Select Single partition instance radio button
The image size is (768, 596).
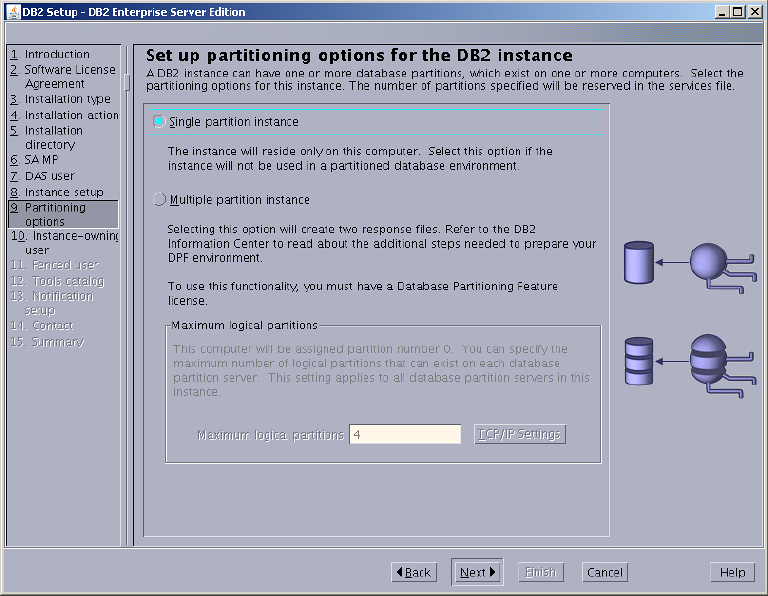[x=159, y=121]
